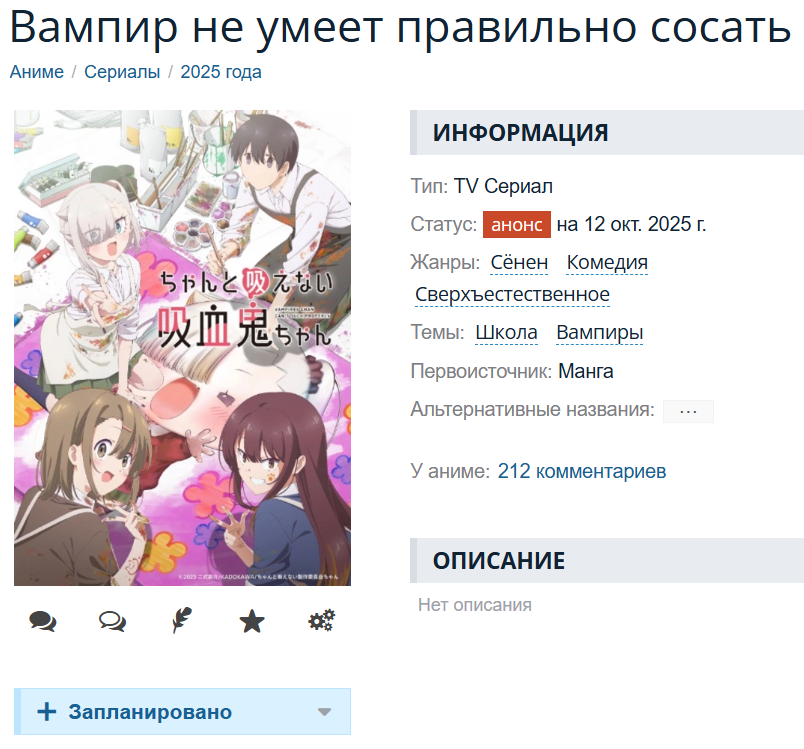This screenshot has height=749, width=804.
Task: Expand alternative names ellipsis button
Action: pos(688,411)
